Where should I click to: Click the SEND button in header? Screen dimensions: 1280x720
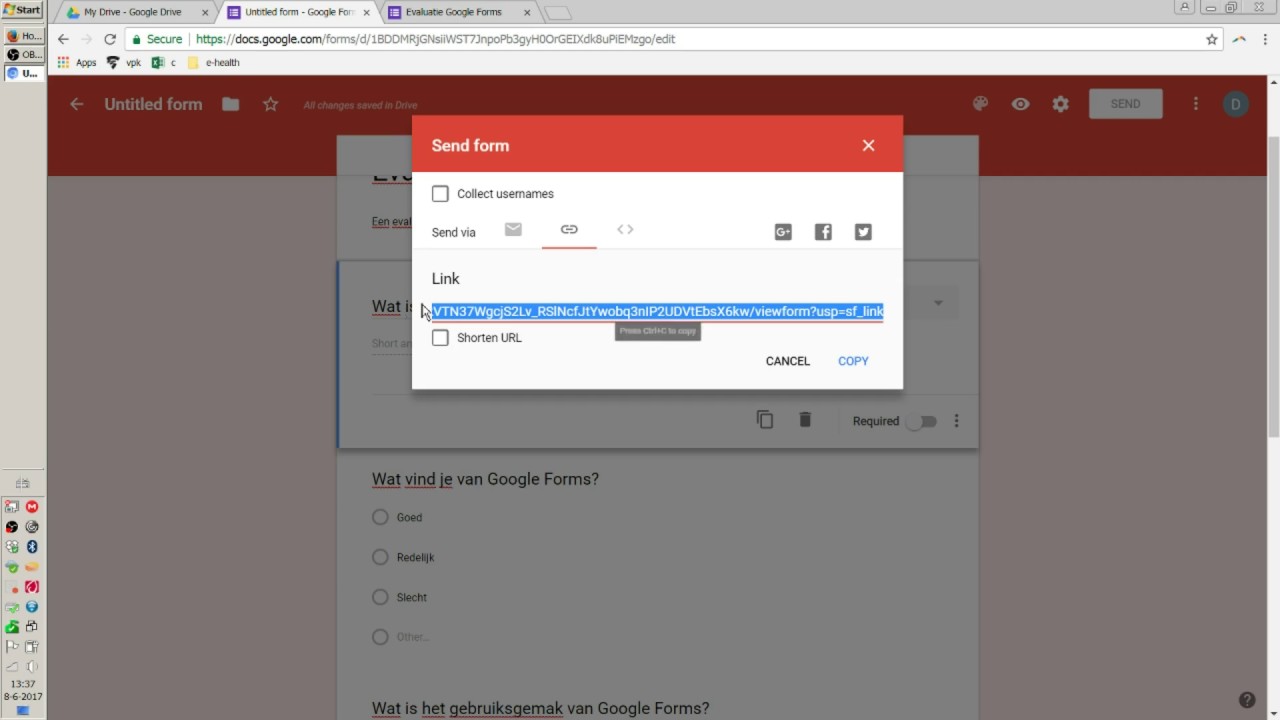(x=1125, y=104)
